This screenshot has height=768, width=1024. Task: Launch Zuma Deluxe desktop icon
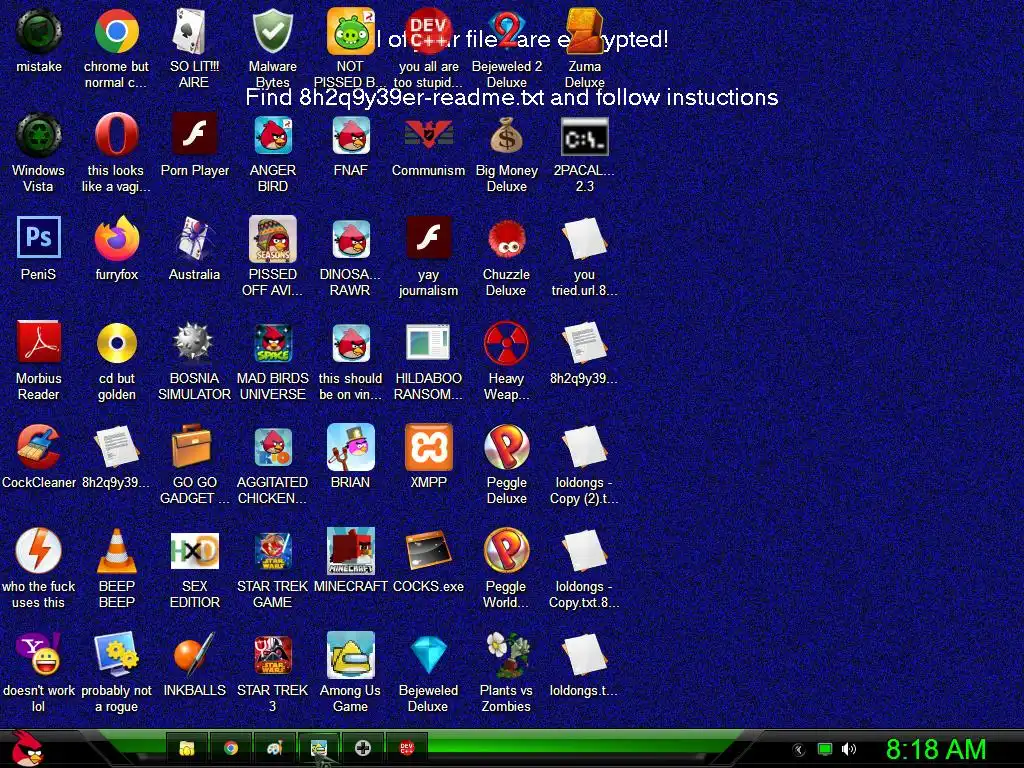[x=584, y=31]
